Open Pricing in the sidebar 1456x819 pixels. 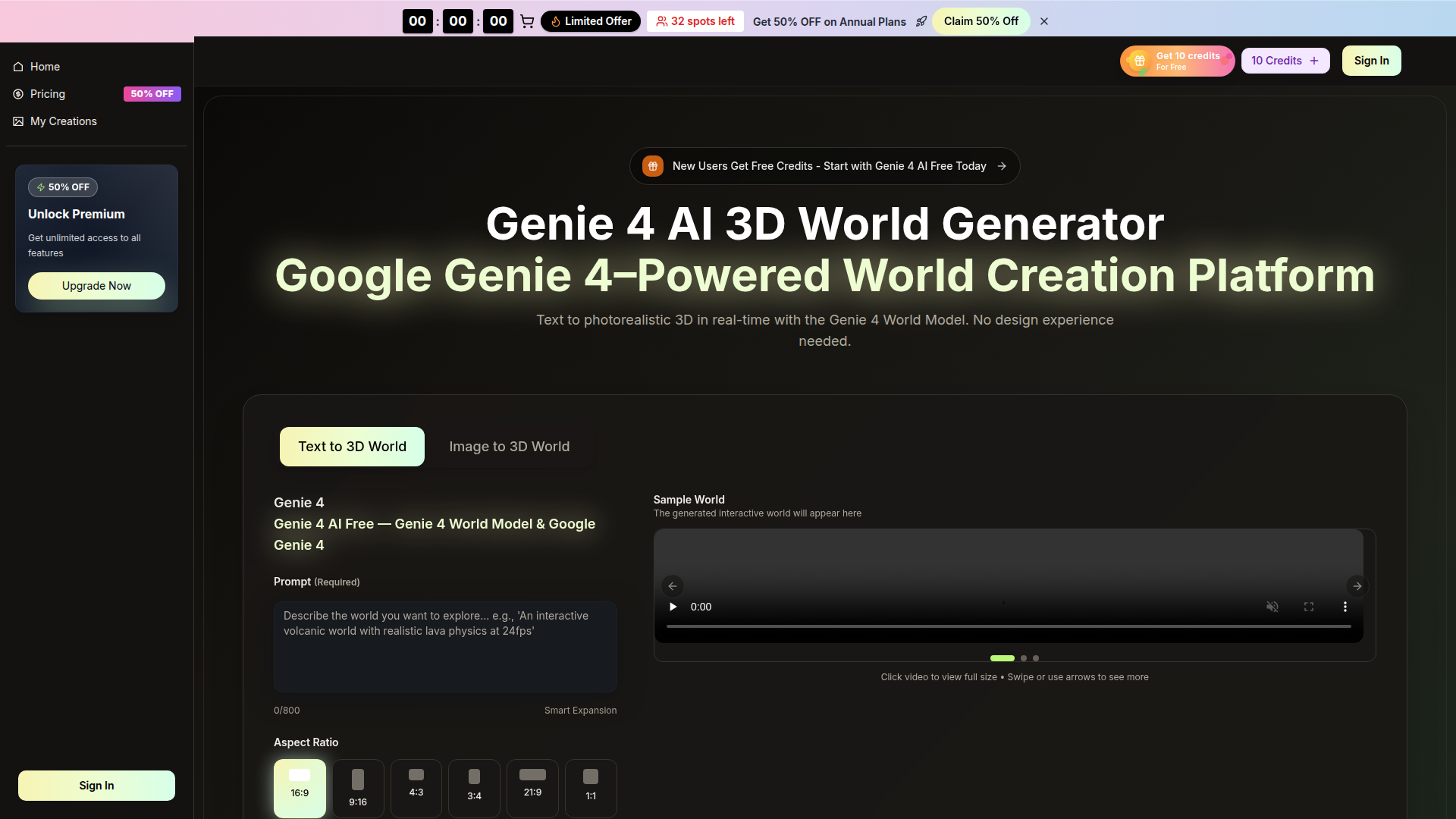pos(48,94)
